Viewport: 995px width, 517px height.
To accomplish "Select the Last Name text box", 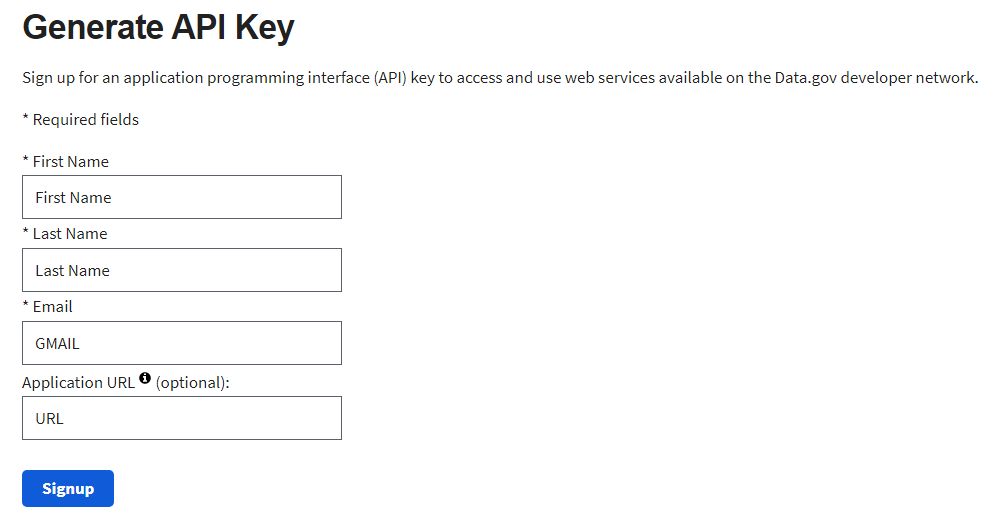I will point(182,270).
